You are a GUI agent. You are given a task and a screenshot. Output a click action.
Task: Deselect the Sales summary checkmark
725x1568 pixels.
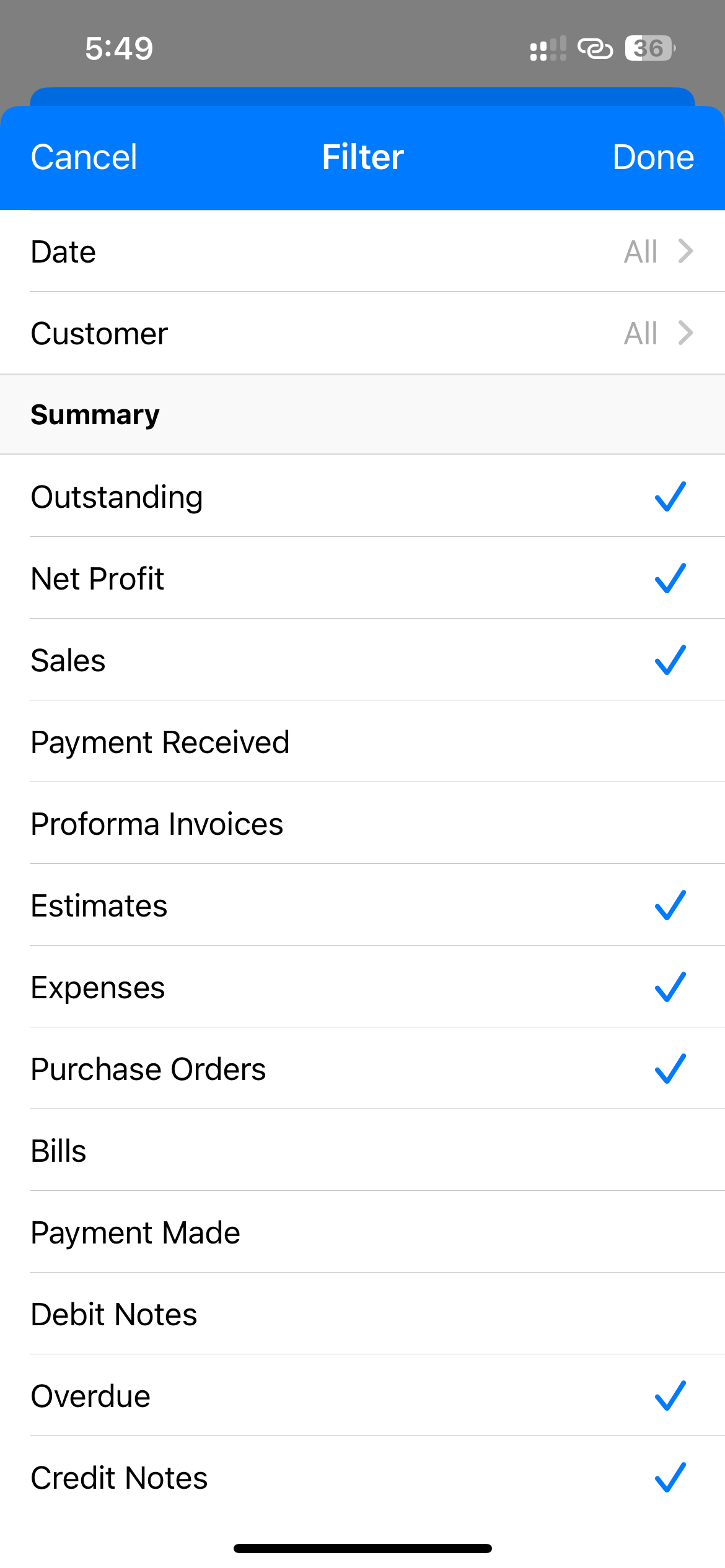coord(670,660)
